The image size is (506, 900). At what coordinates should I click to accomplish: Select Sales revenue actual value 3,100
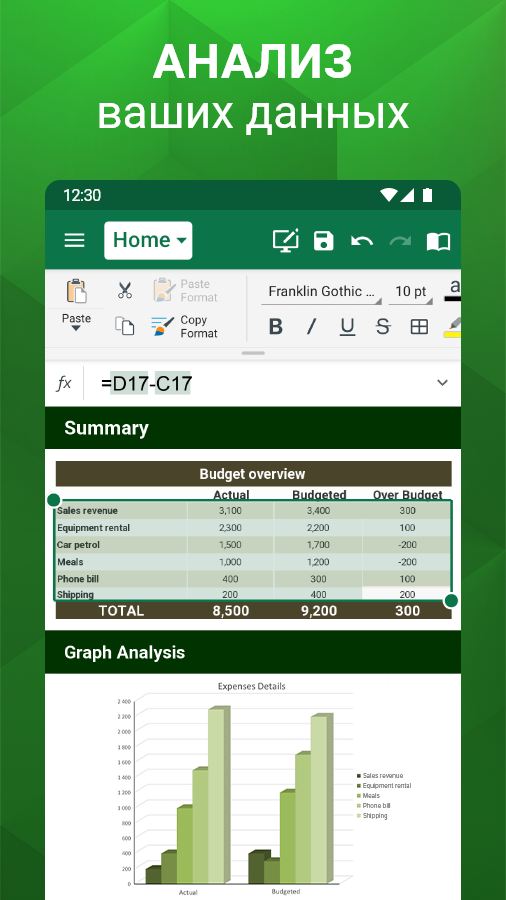231,511
